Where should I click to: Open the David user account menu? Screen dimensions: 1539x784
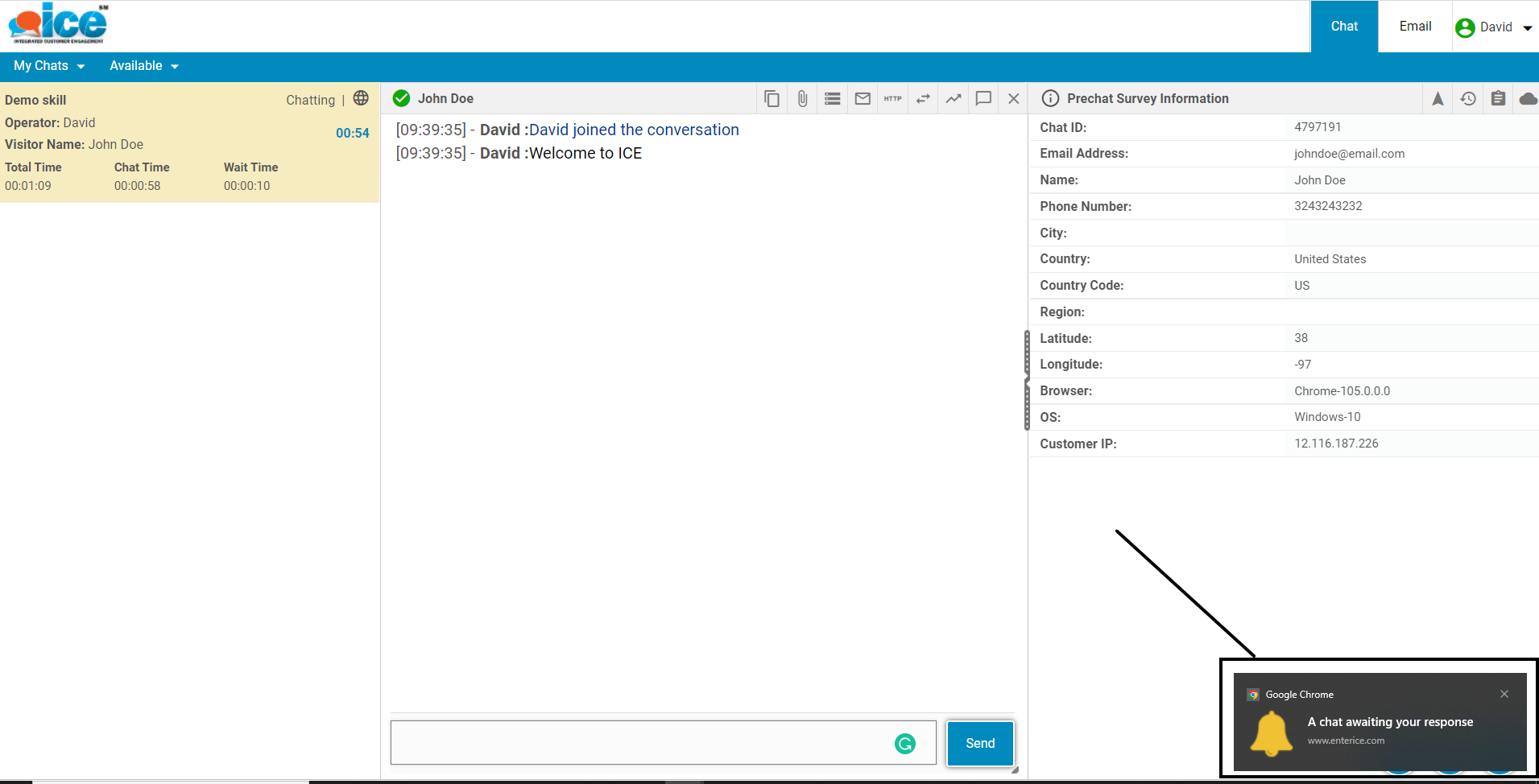[1495, 27]
